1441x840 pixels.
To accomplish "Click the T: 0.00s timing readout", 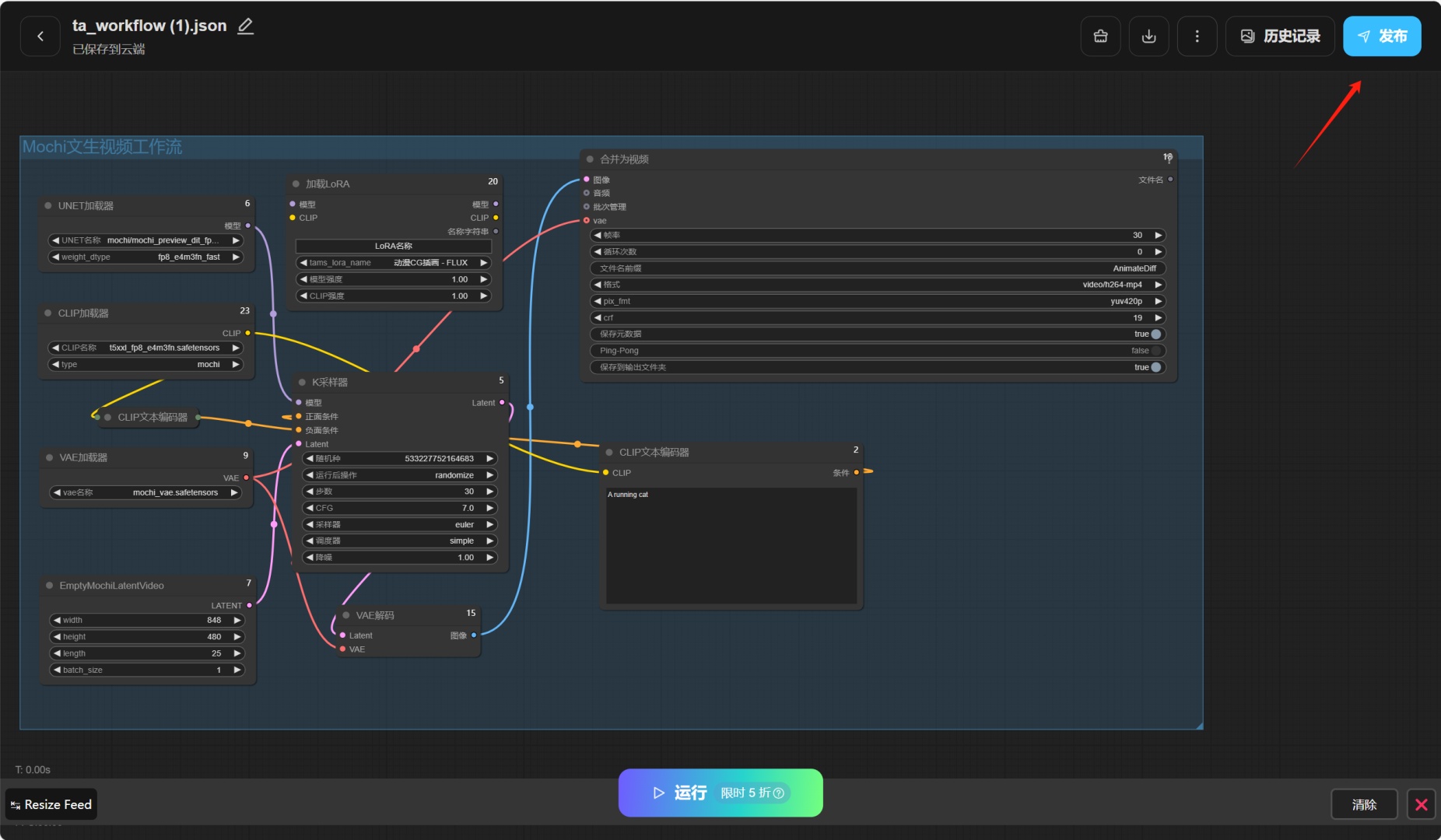I will click(33, 770).
